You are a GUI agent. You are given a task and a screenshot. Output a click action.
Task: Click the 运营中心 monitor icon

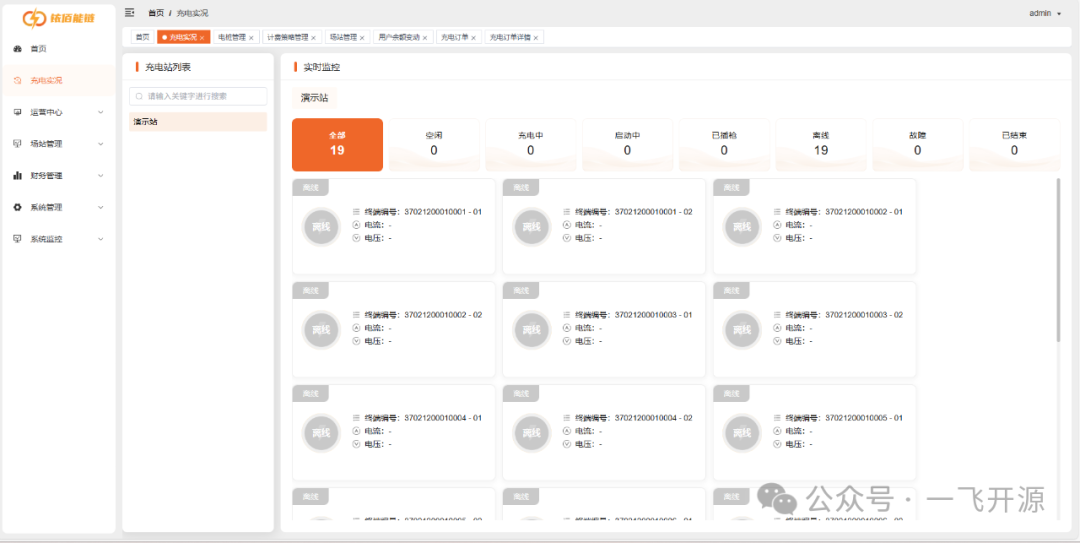coord(17,113)
